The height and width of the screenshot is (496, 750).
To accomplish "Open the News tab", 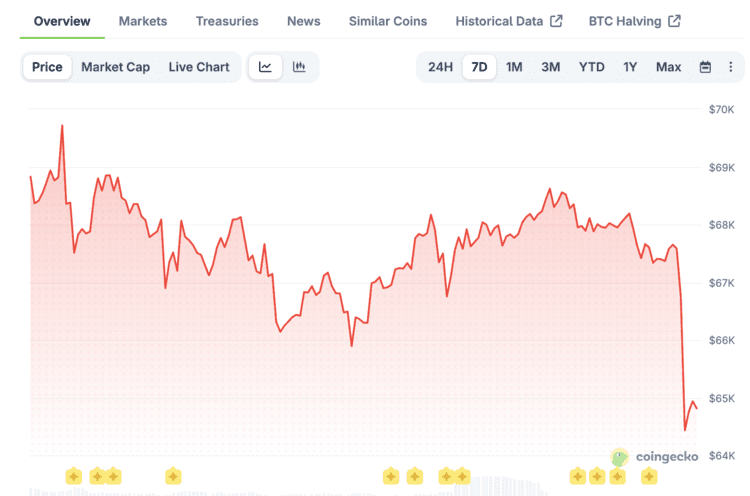I will (x=304, y=21).
